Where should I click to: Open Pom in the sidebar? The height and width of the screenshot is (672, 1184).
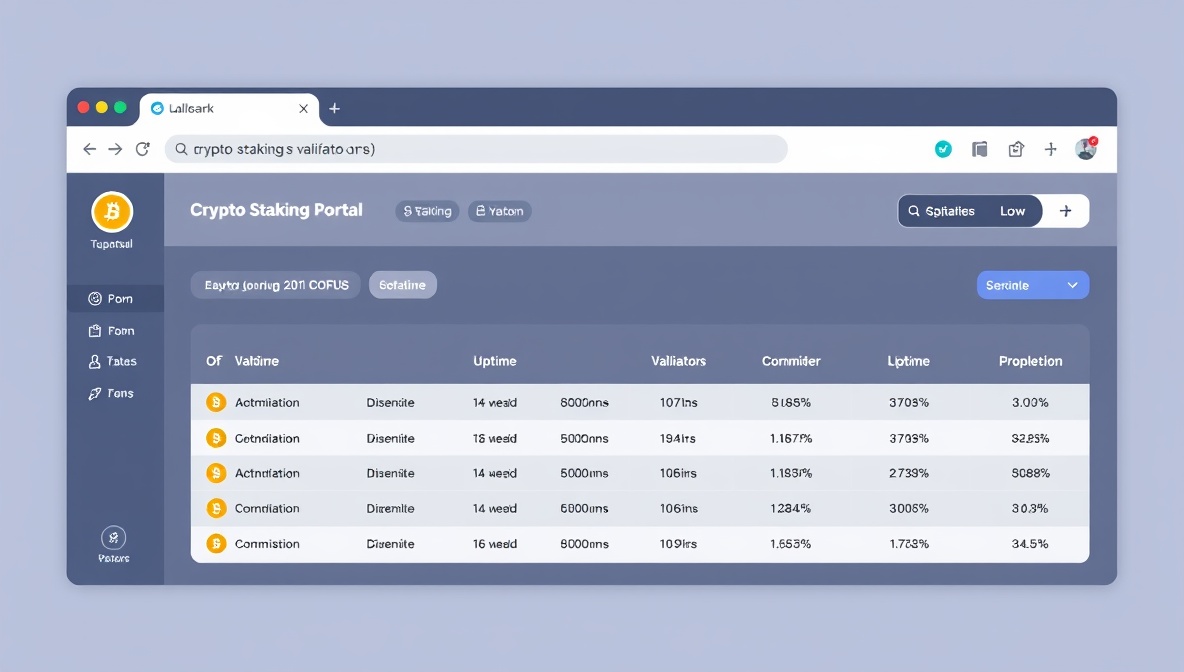pos(115,298)
